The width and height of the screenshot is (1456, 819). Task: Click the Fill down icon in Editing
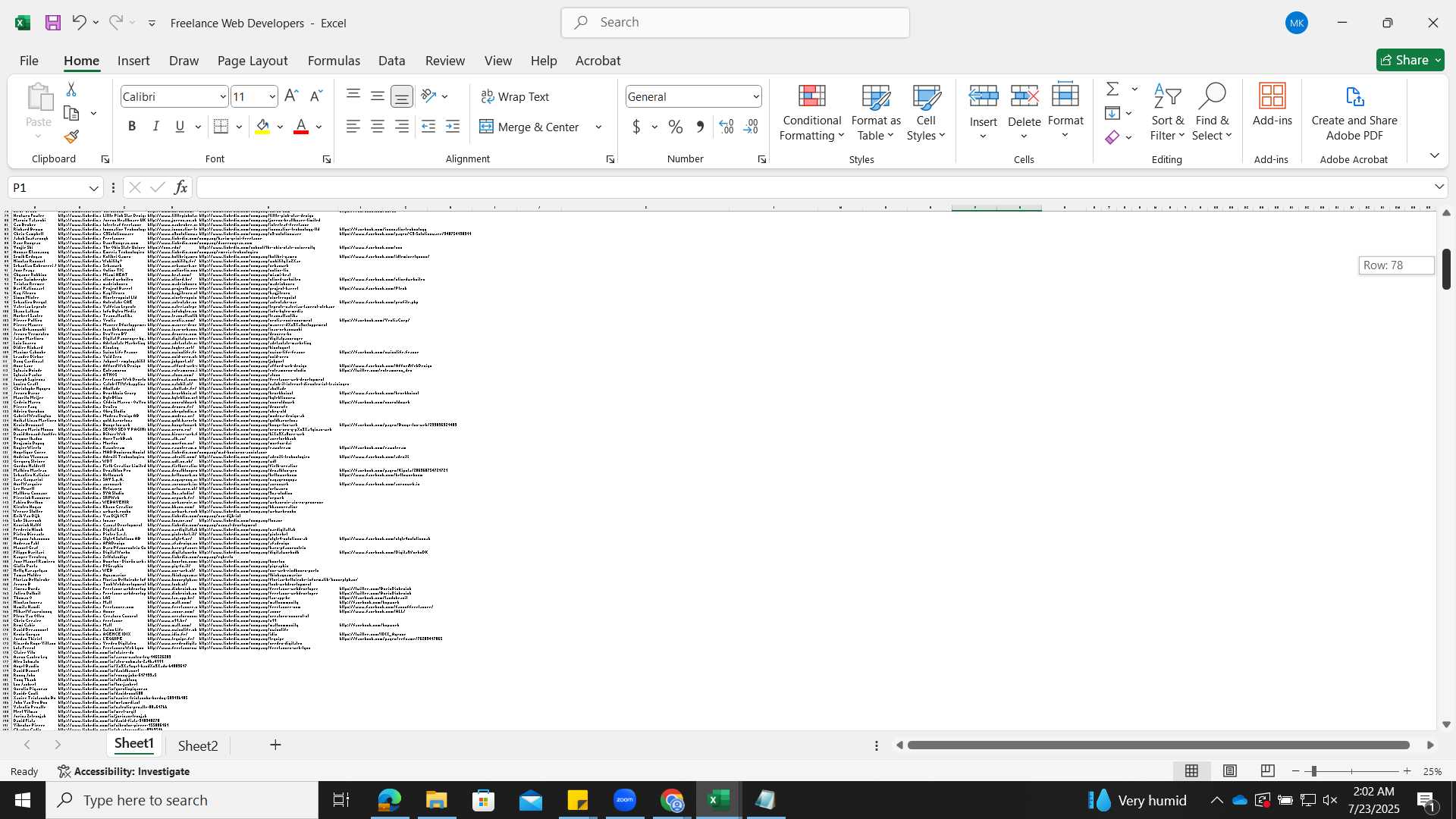click(1112, 113)
